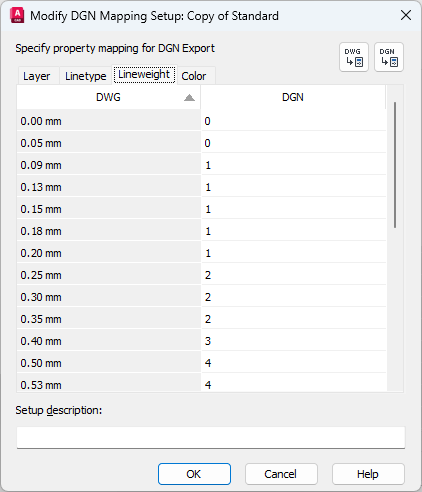Click the Cancel button
This screenshot has width=422, height=492.
(281, 474)
